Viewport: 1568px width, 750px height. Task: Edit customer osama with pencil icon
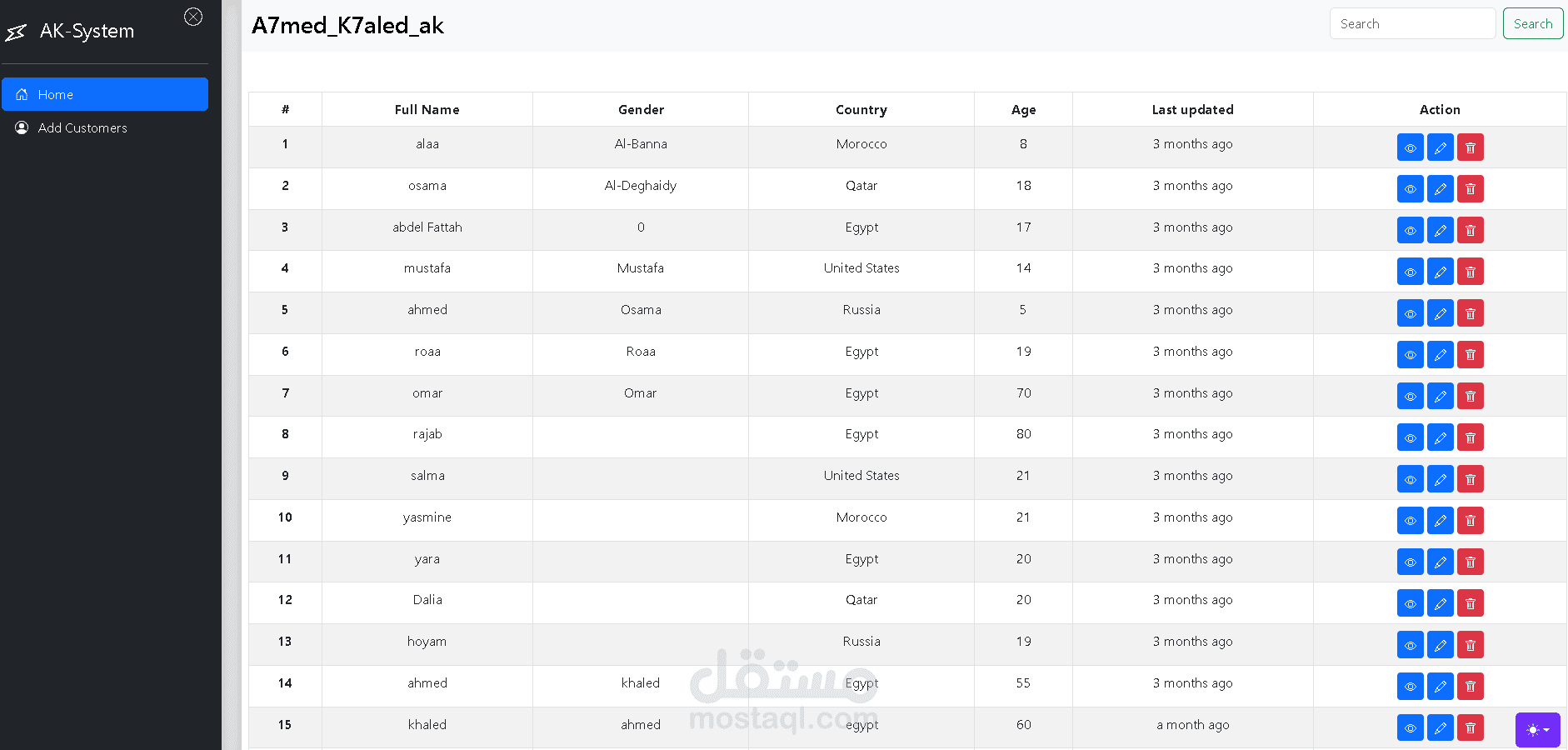[x=1440, y=189]
